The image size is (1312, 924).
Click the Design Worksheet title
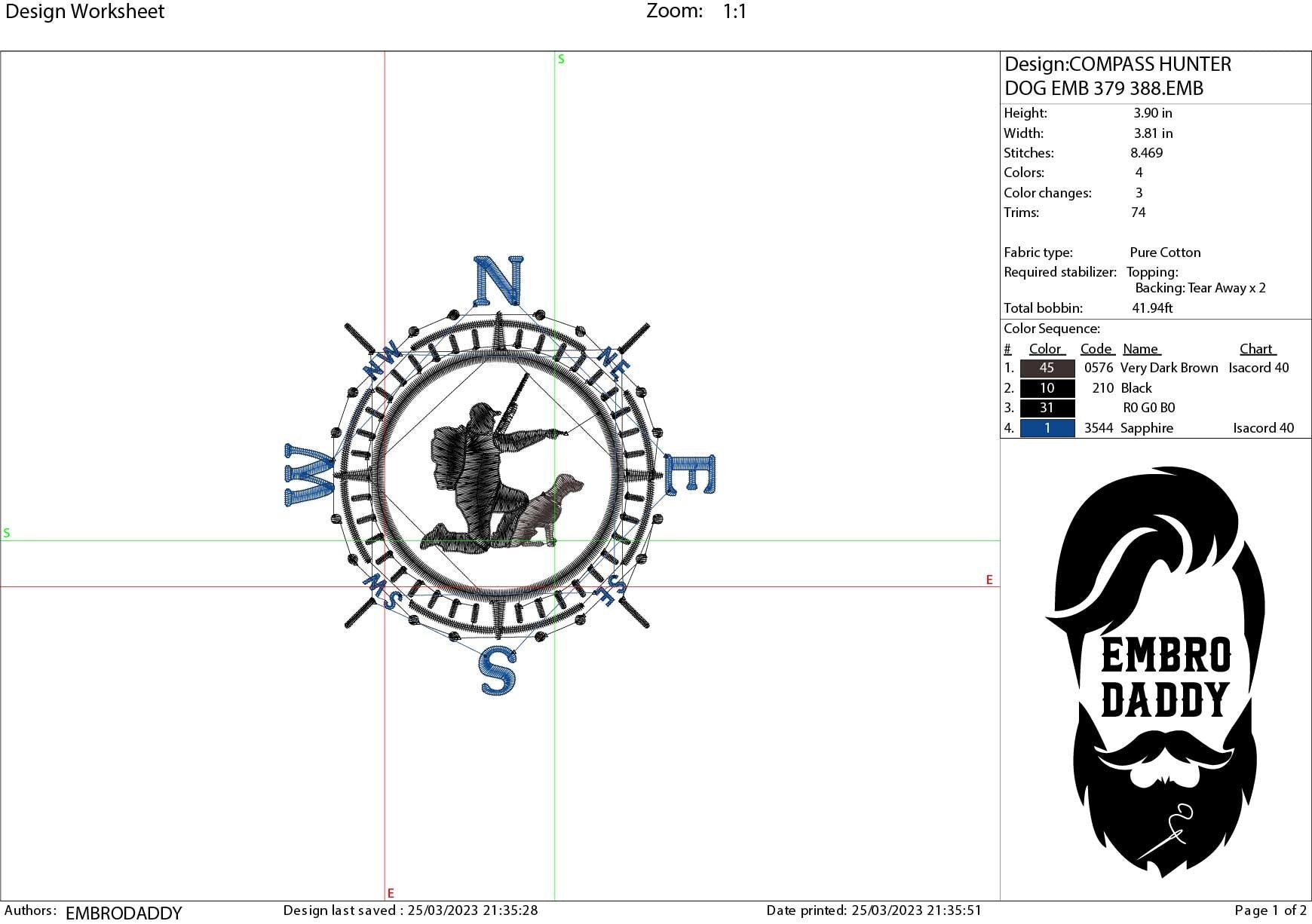pos(84,12)
